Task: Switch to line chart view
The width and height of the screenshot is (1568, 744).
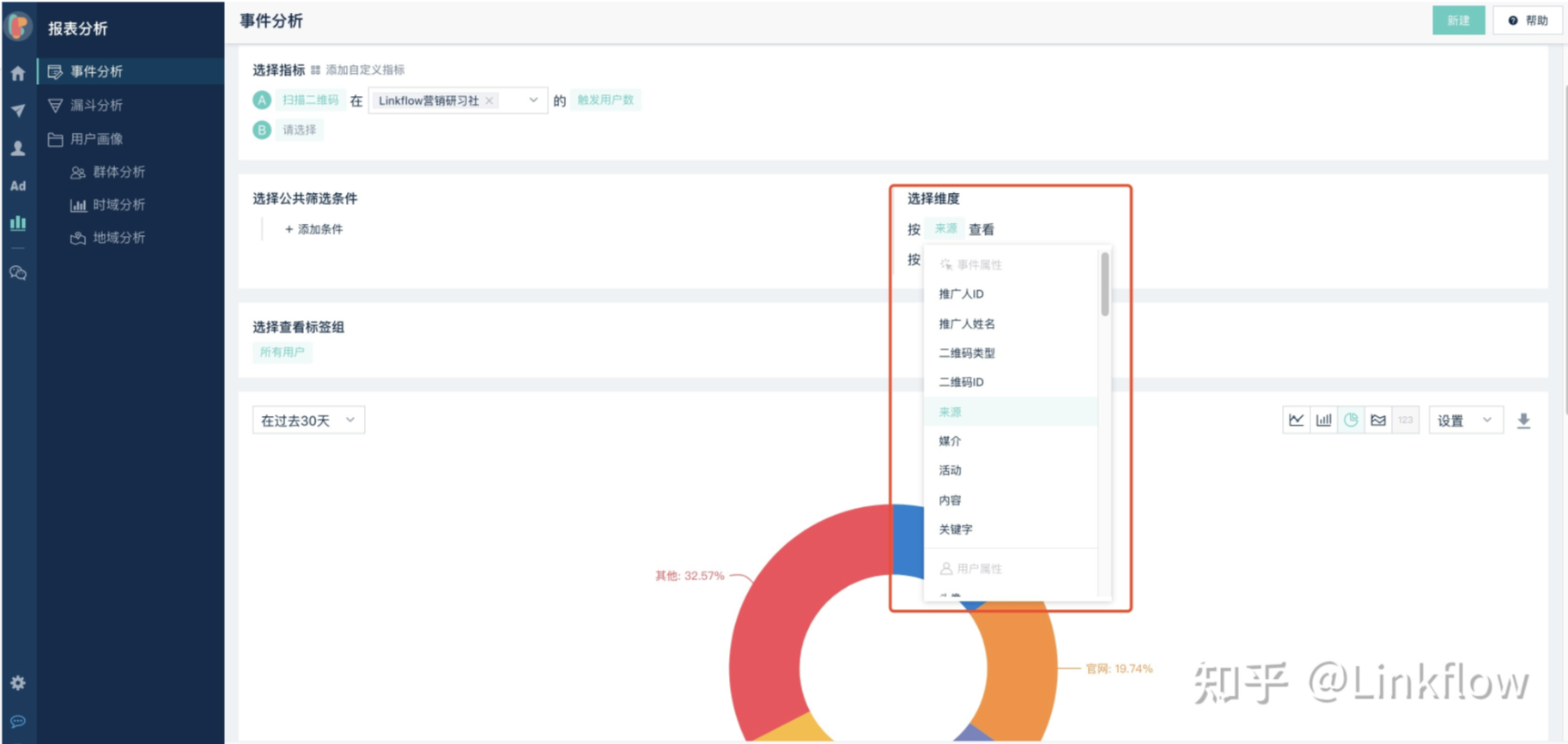Action: click(x=1296, y=420)
